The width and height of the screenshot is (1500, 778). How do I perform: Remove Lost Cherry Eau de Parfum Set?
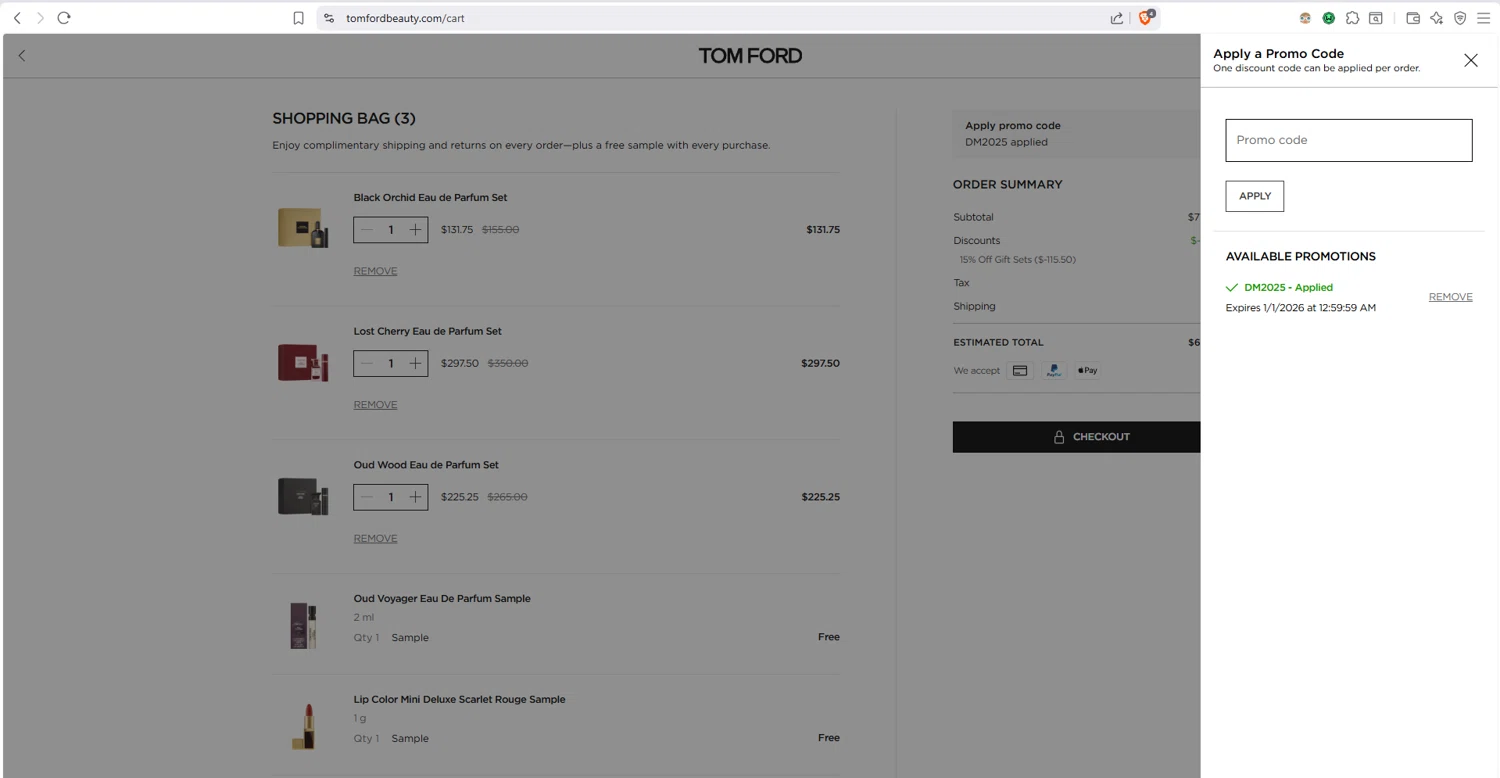(x=375, y=405)
